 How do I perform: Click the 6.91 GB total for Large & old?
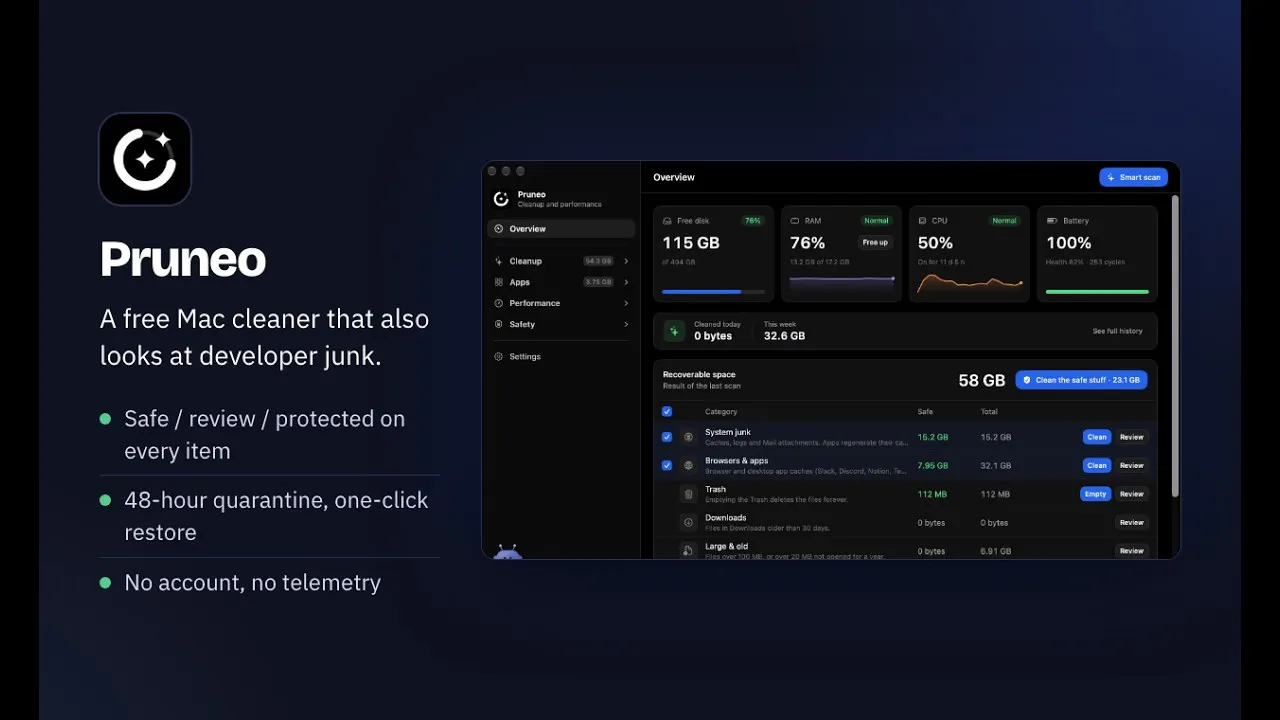[x=996, y=551]
